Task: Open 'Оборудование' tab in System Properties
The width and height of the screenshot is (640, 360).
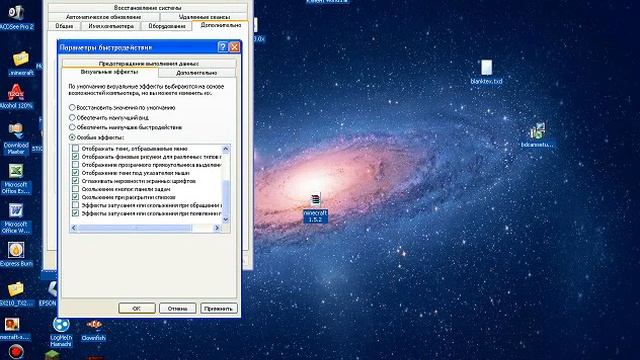Action: click(x=167, y=26)
